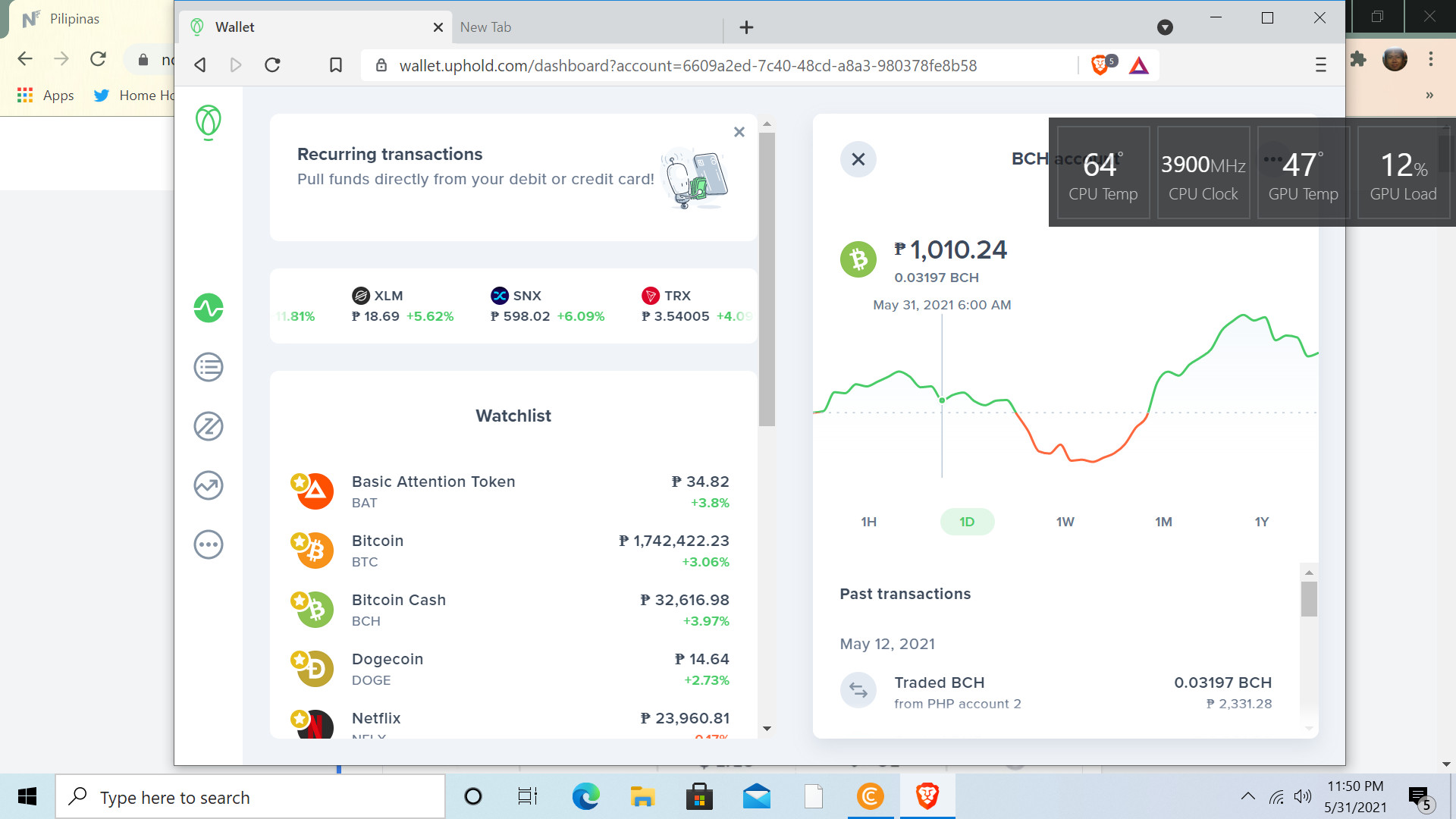Screen dimensions: 1456x819
Task: Open the Mail app from taskbar
Action: [757, 796]
